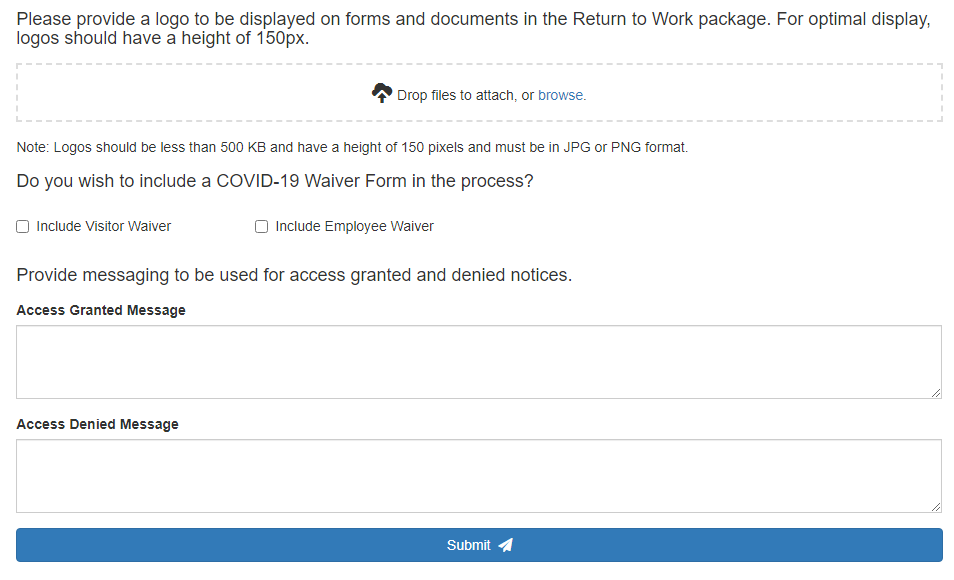954x580 pixels.
Task: Click the Access Denied Message resize handle
Action: click(x=936, y=507)
